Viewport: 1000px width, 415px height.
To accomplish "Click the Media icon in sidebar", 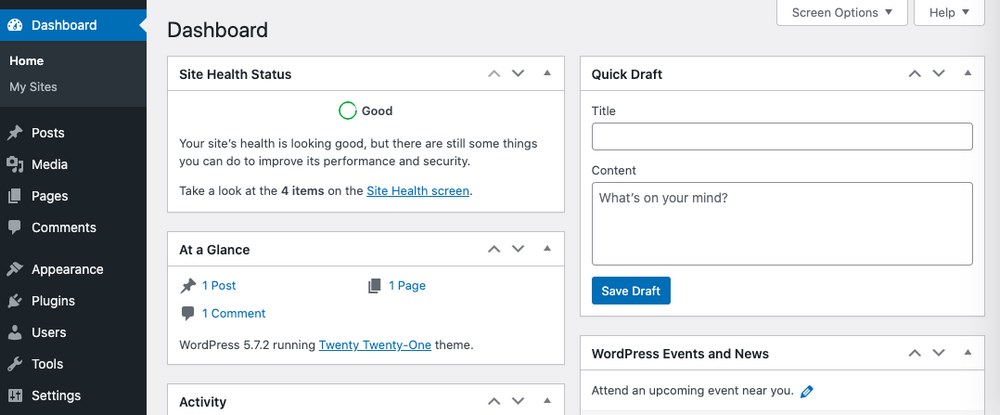I will [15, 164].
